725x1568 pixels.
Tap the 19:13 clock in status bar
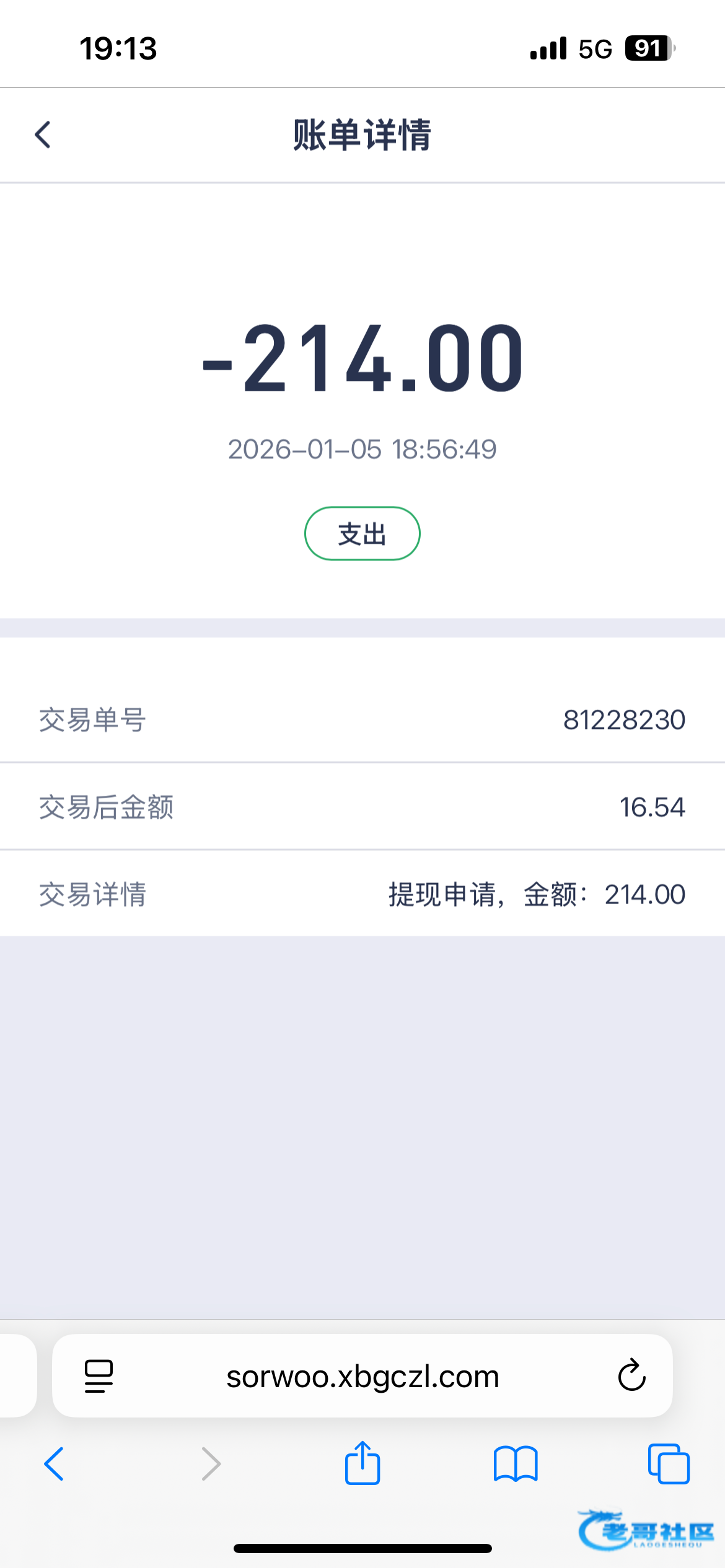pyautogui.click(x=118, y=48)
